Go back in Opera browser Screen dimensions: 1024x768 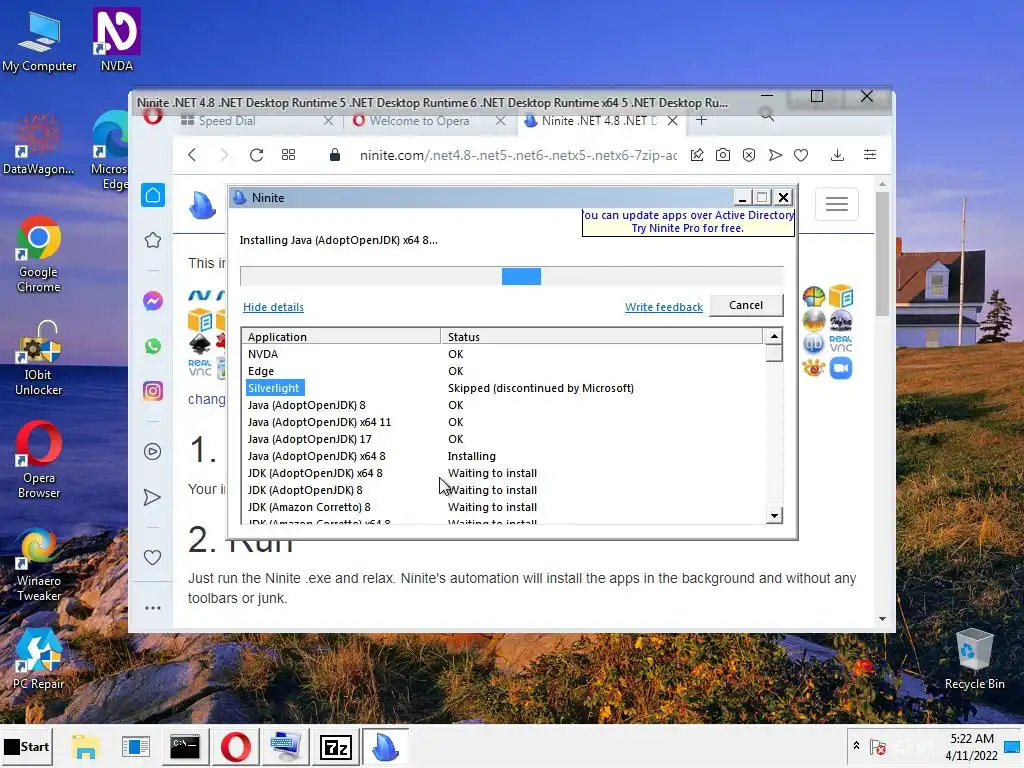pos(192,155)
